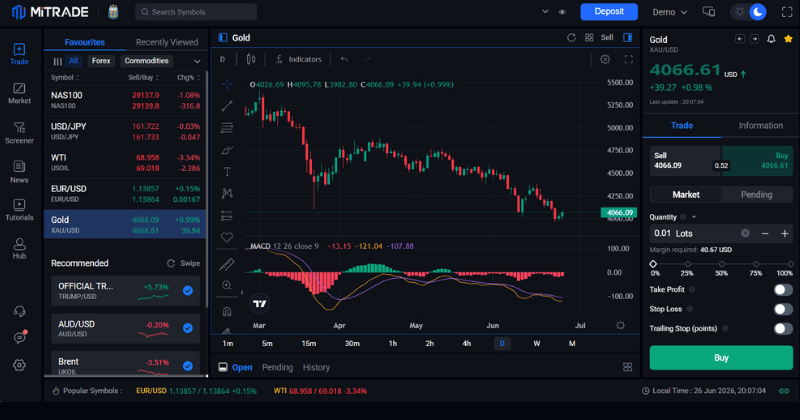Go to previous symbol arrow
Viewport: 800px width, 420px height.
point(740,39)
